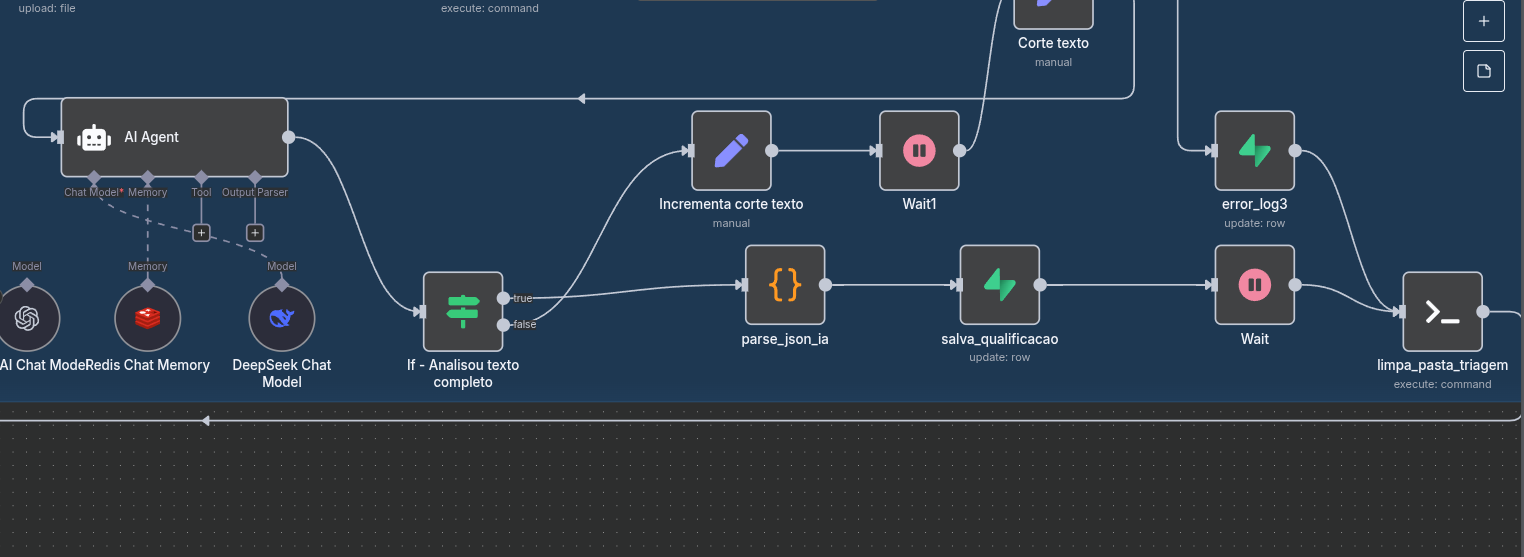Click the AI Agent main output connector
Image resolution: width=1524 pixels, height=557 pixels.
pos(288,137)
